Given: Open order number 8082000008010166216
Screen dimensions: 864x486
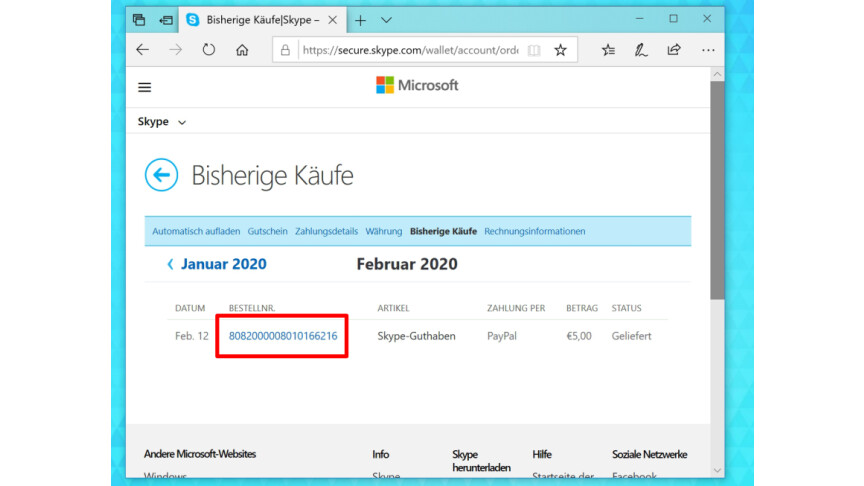Looking at the screenshot, I should (x=283, y=336).
